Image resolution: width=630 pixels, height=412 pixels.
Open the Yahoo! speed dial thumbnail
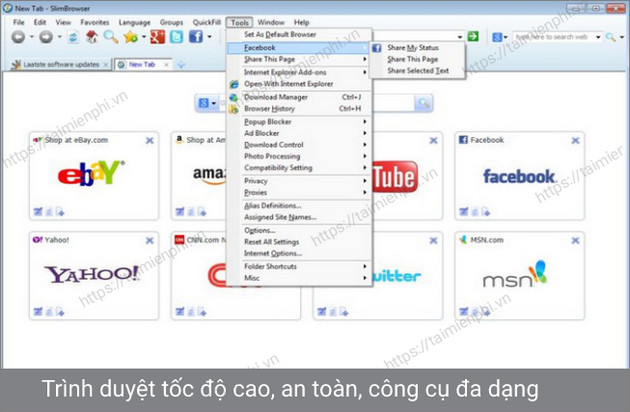[x=91, y=274]
